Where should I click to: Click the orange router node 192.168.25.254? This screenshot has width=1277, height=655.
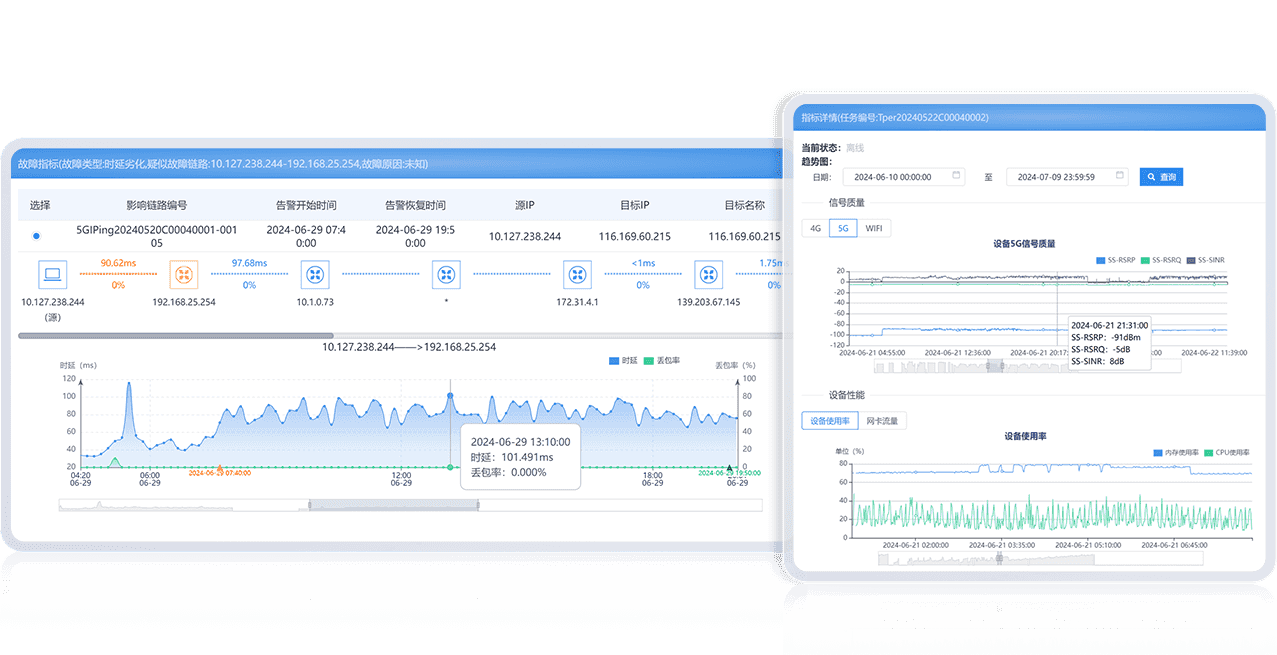point(184,274)
